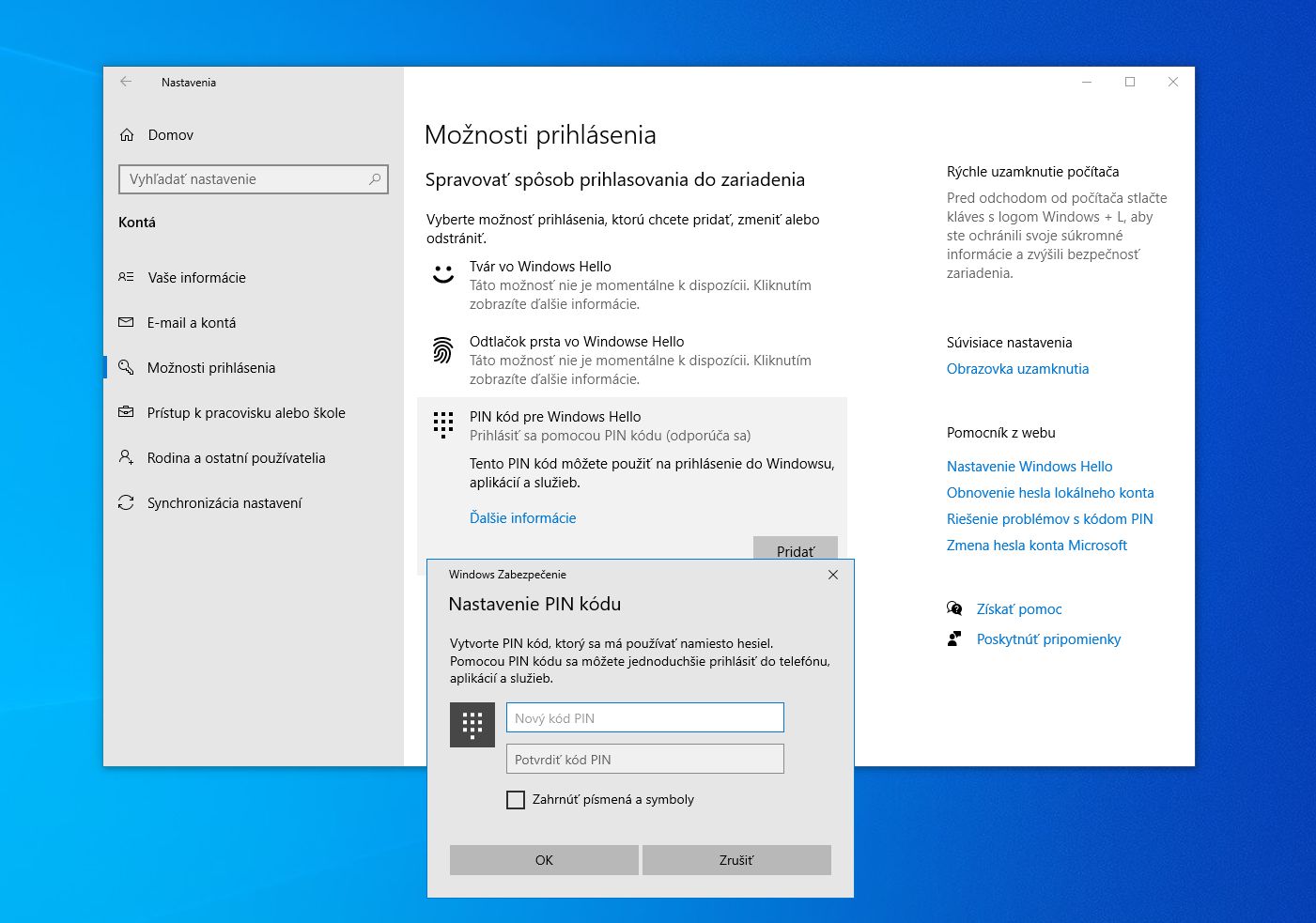Open Obnovenie hesla lokálneho konta link

pyautogui.click(x=1050, y=492)
